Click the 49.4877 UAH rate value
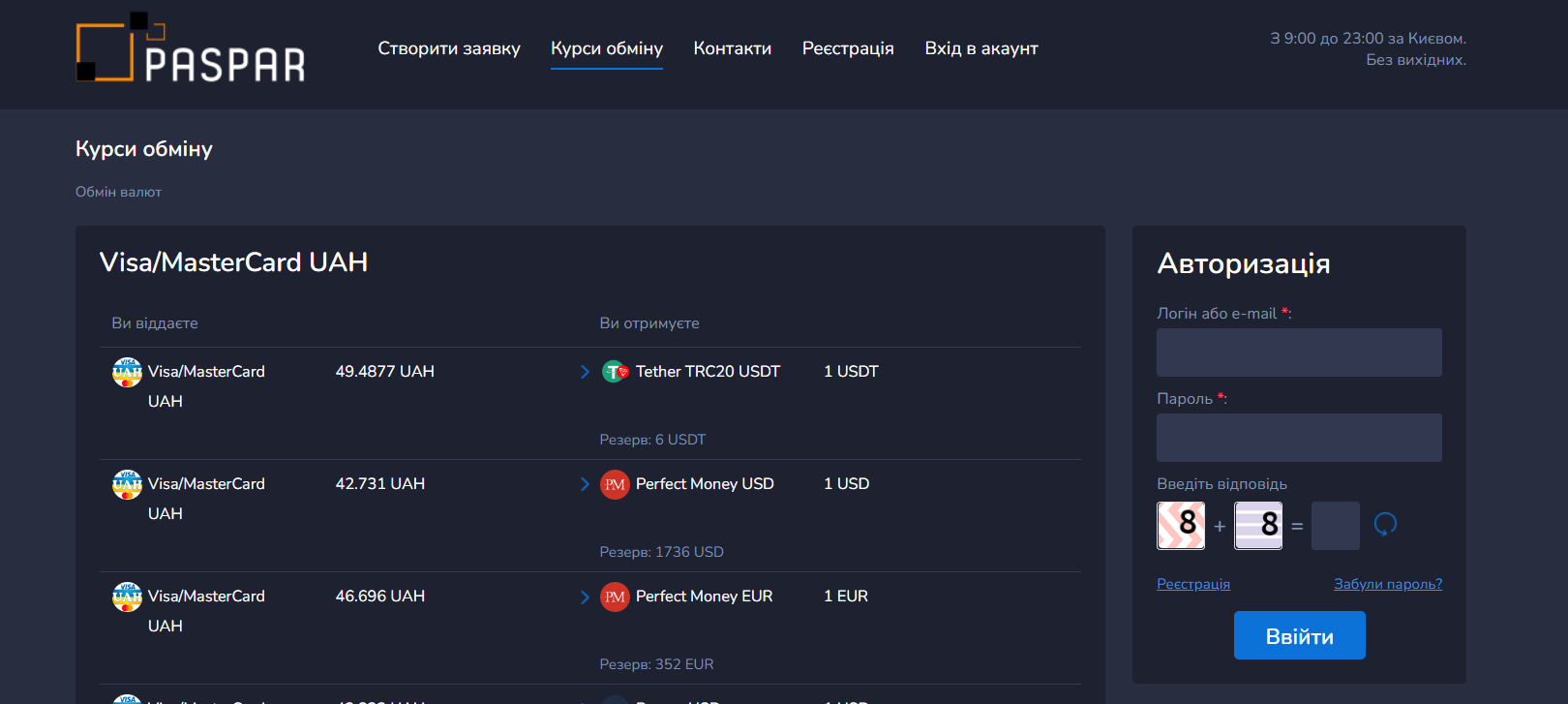The width and height of the screenshot is (1568, 704). tap(384, 372)
